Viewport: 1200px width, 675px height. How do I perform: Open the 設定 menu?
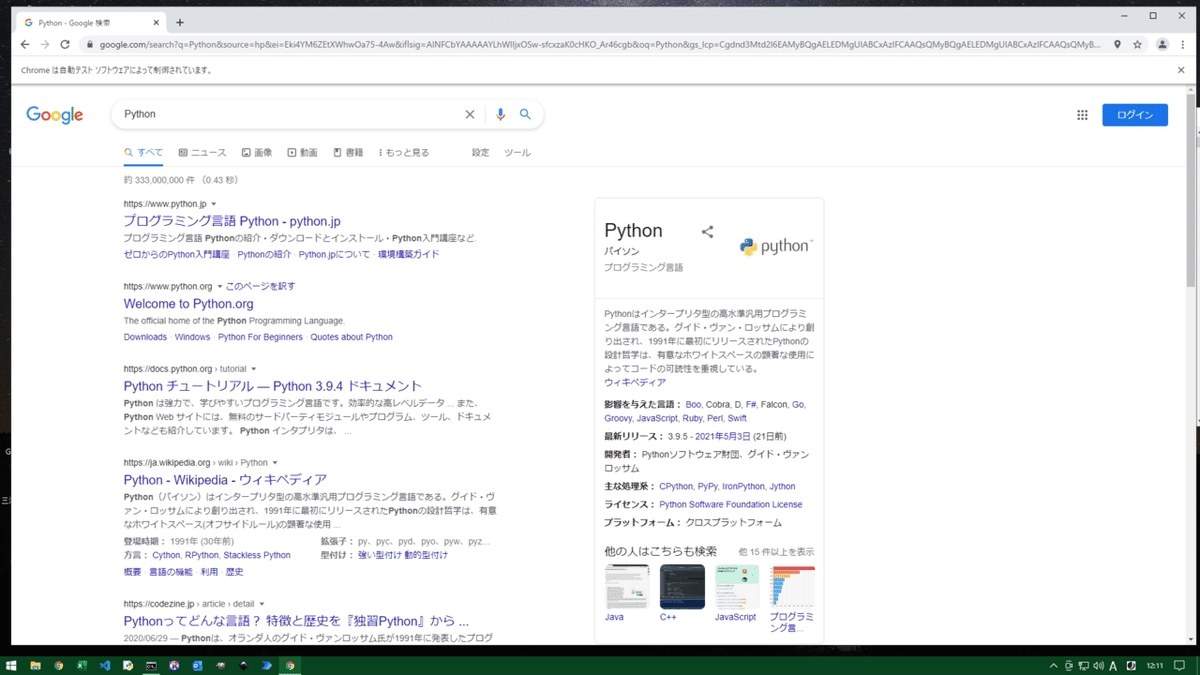pos(481,153)
